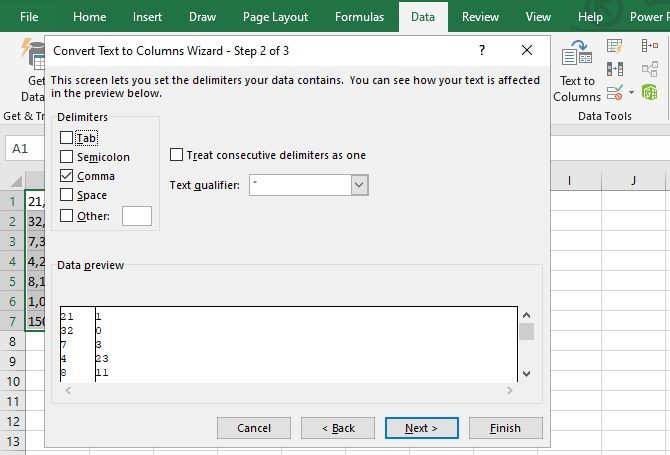670x455 pixels.
Task: Enable the Tab delimiter checkbox
Action: pyautogui.click(x=67, y=138)
